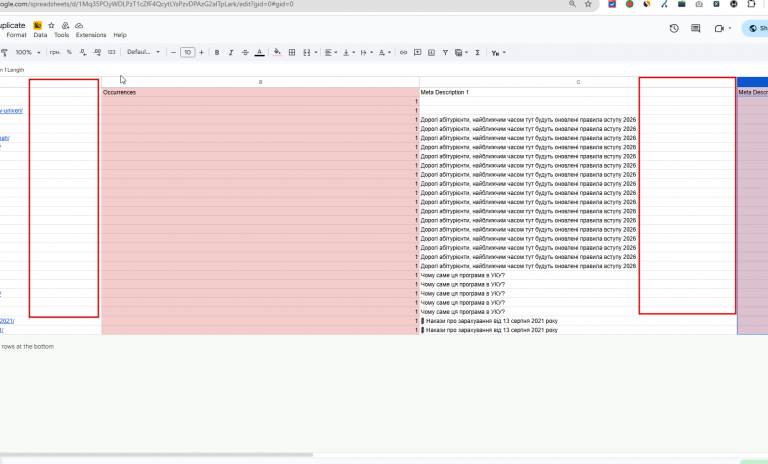Click the video call camera icon

[719, 28]
